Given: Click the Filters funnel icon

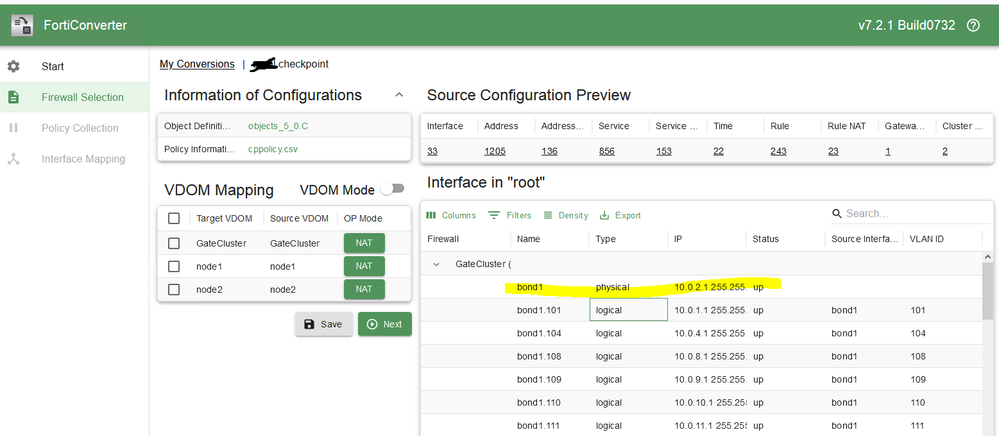Looking at the screenshot, I should coord(494,215).
